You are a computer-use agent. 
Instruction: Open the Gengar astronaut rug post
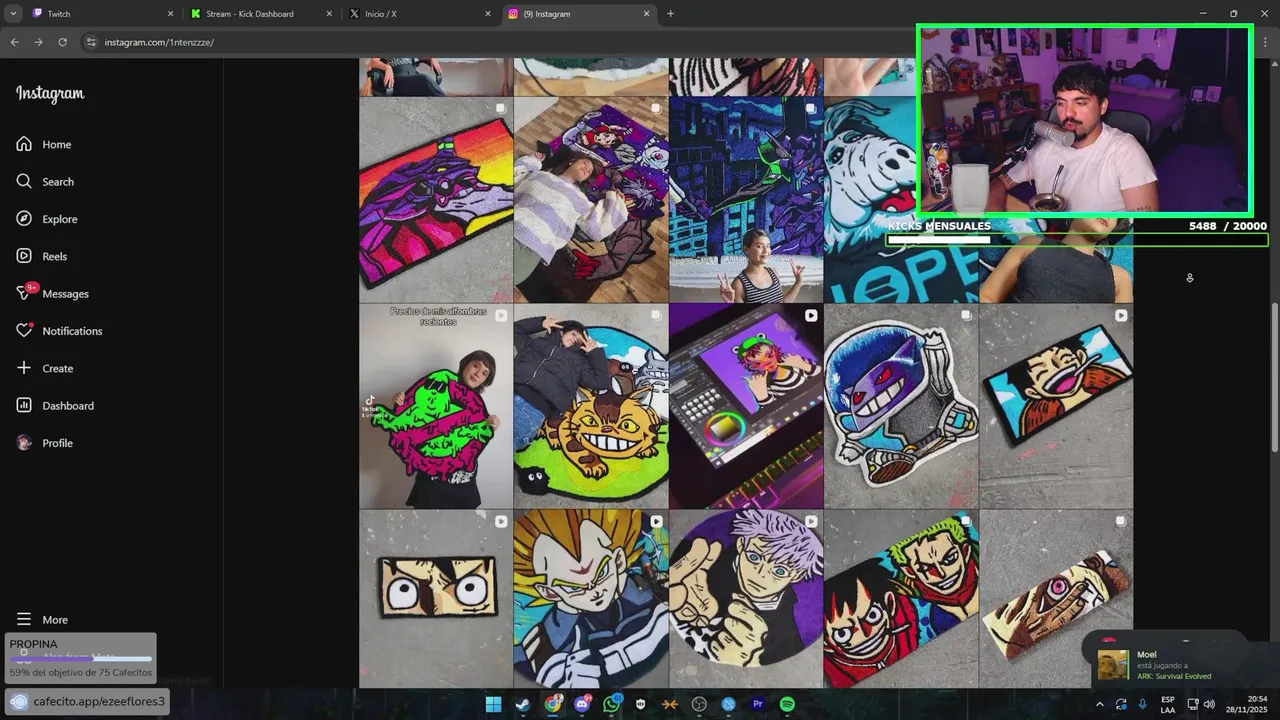click(901, 406)
